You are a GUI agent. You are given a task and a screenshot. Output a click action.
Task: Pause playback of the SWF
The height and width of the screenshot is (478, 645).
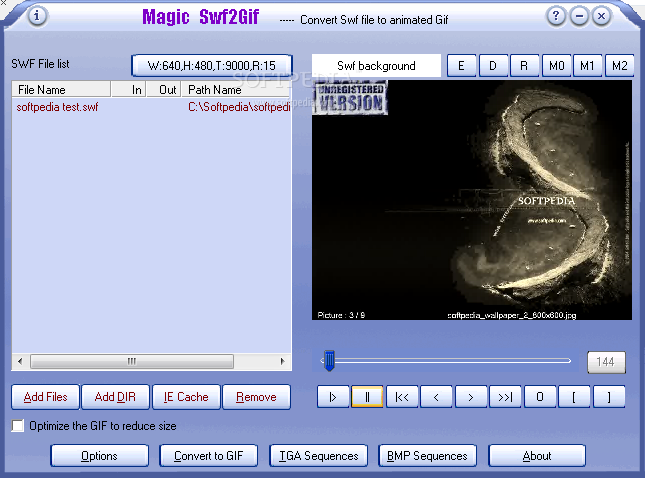(x=367, y=397)
